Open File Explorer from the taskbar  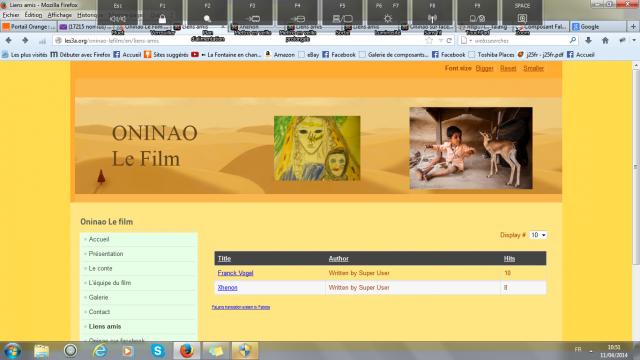41,351
